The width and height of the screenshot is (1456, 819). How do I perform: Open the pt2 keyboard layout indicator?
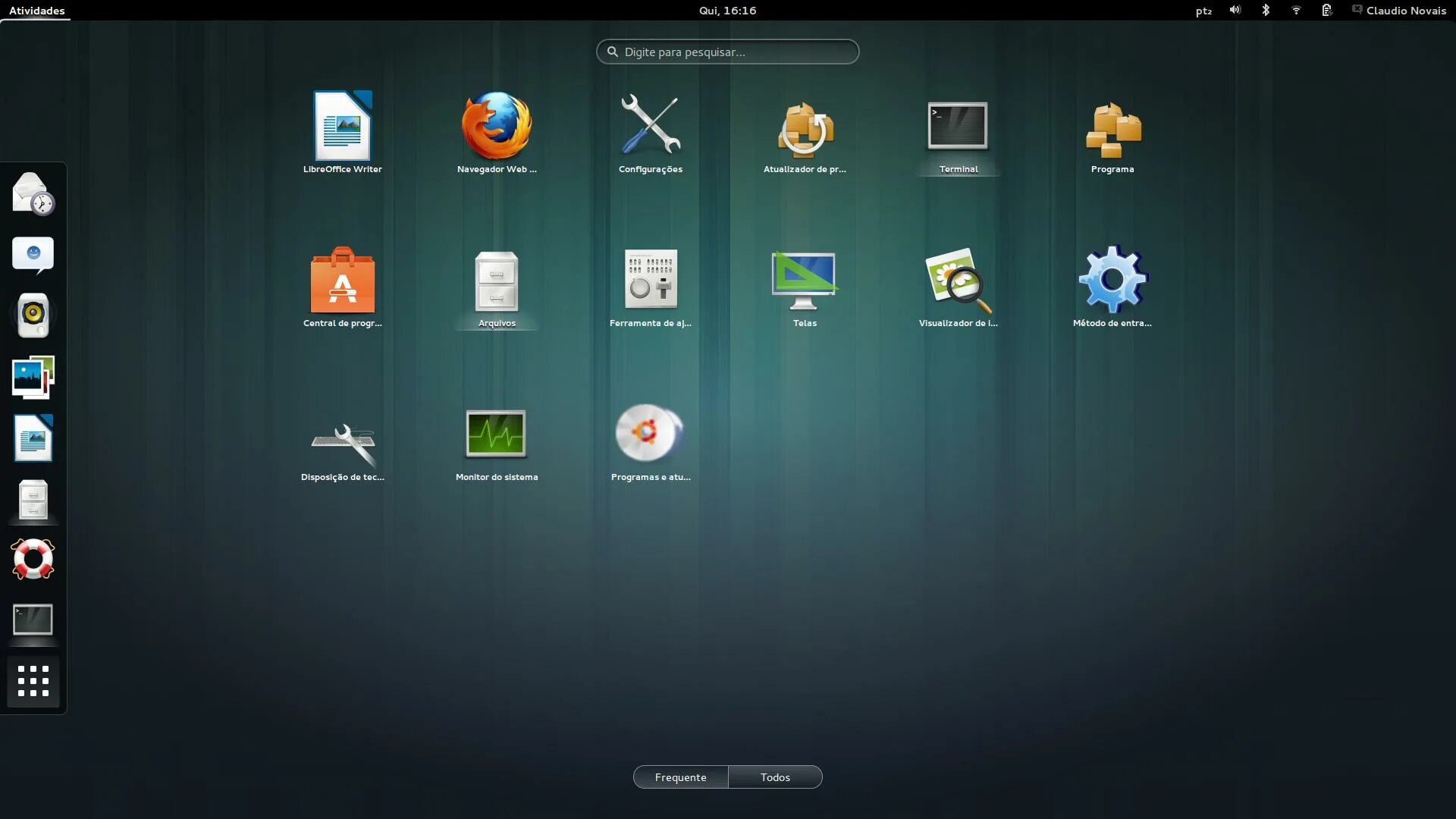click(1203, 11)
